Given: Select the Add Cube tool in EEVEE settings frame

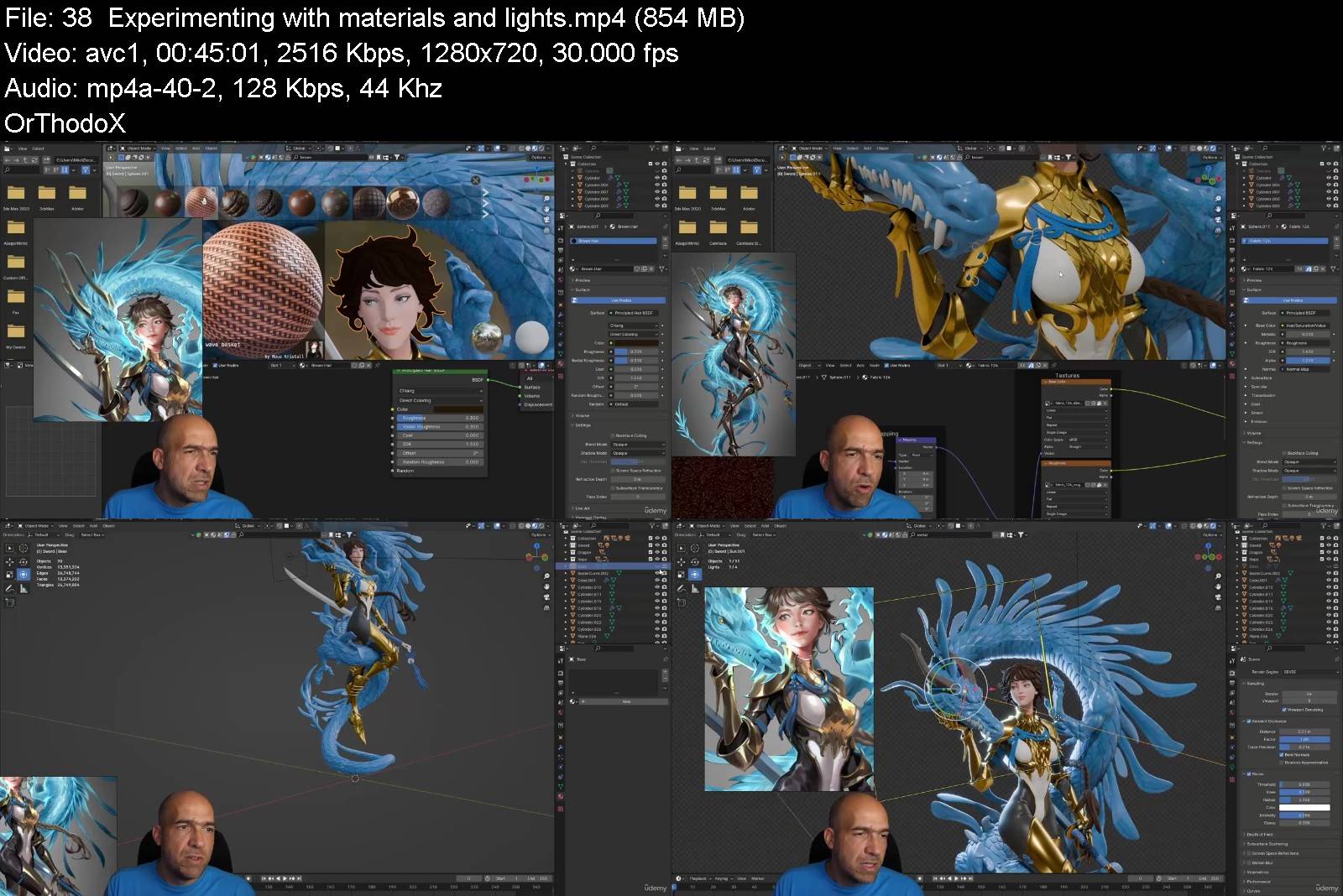Looking at the screenshot, I should pos(681,602).
